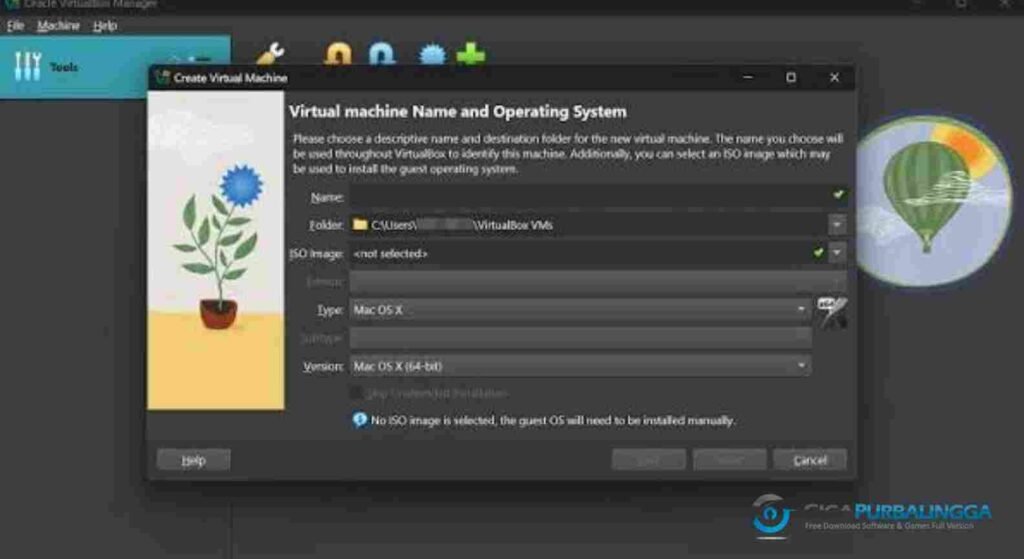Screen dimensions: 1024x559
Task: Click the VirtualBox icon in dialog title bar
Action: (x=162, y=78)
